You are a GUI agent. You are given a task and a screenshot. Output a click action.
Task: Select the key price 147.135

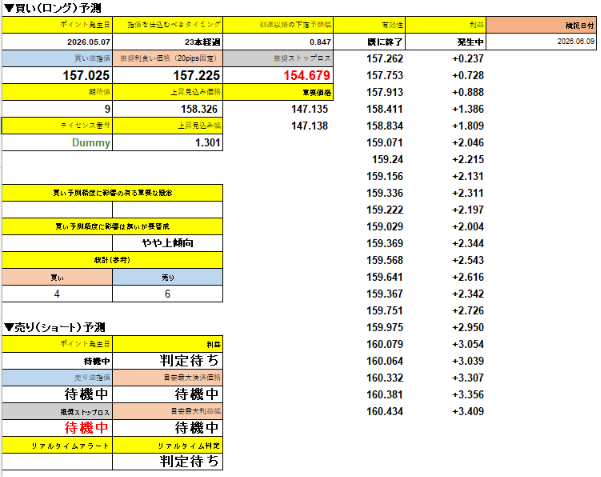click(x=309, y=109)
